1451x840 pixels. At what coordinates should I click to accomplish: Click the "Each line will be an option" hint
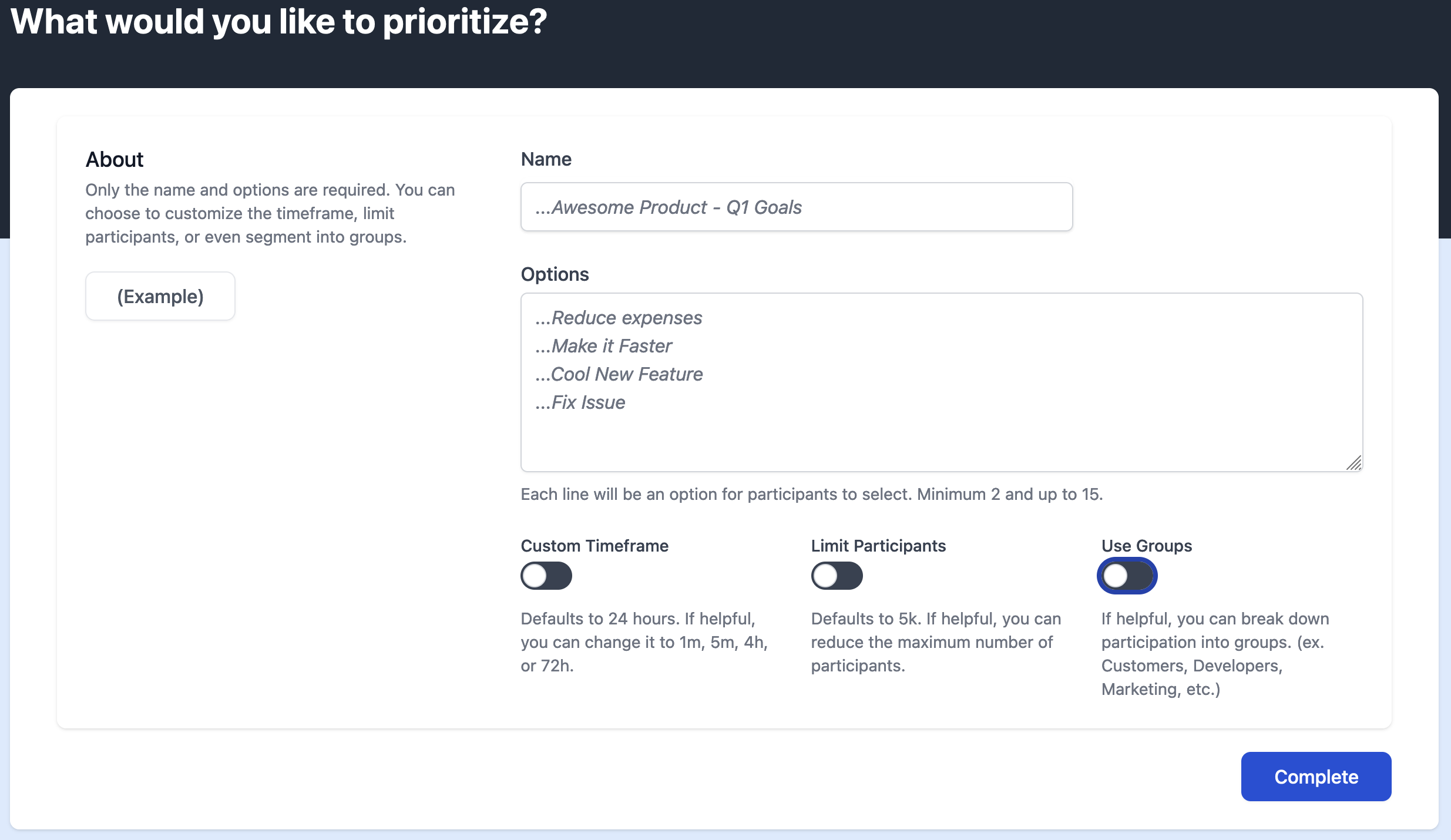click(x=811, y=494)
